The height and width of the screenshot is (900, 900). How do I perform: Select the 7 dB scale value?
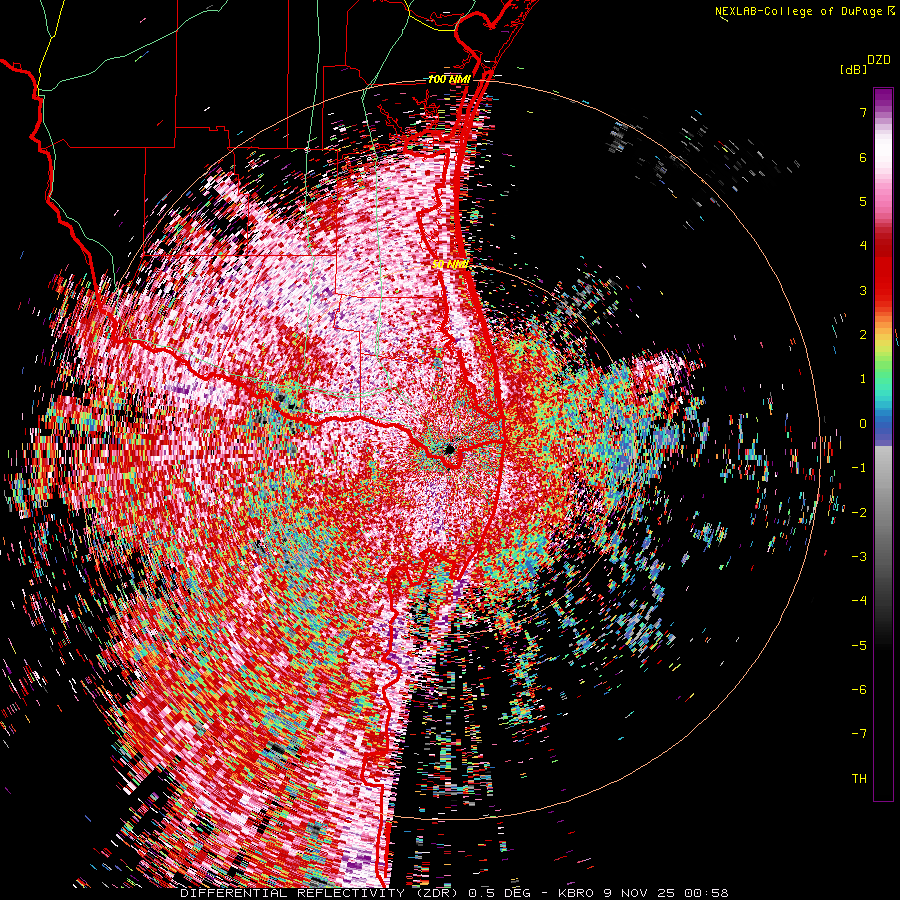tap(863, 112)
